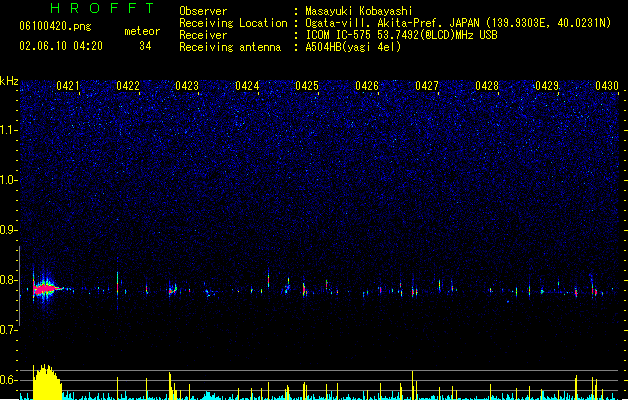Click the large pink meteor echo near 0420
This screenshot has width=629, height=400.
click(46, 288)
